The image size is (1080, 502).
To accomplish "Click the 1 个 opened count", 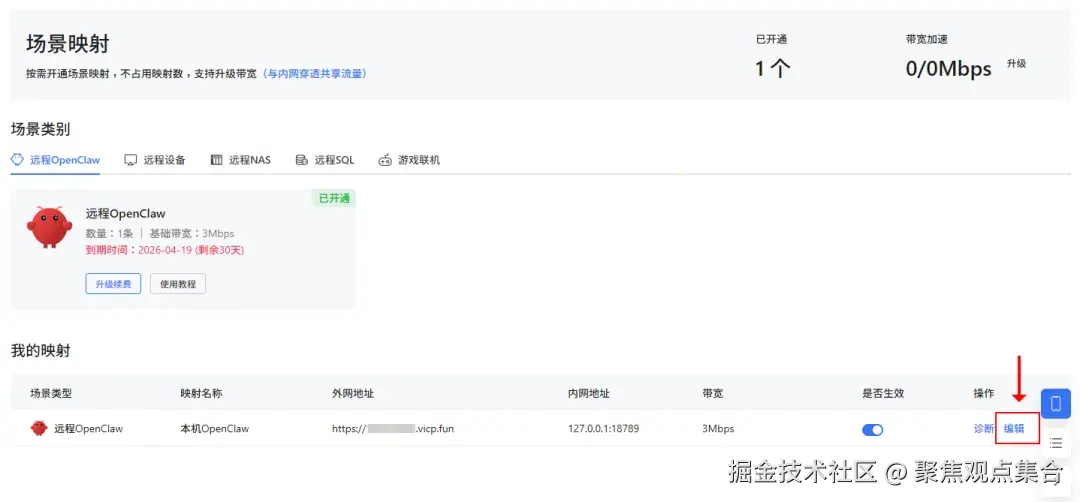I will pos(773,68).
